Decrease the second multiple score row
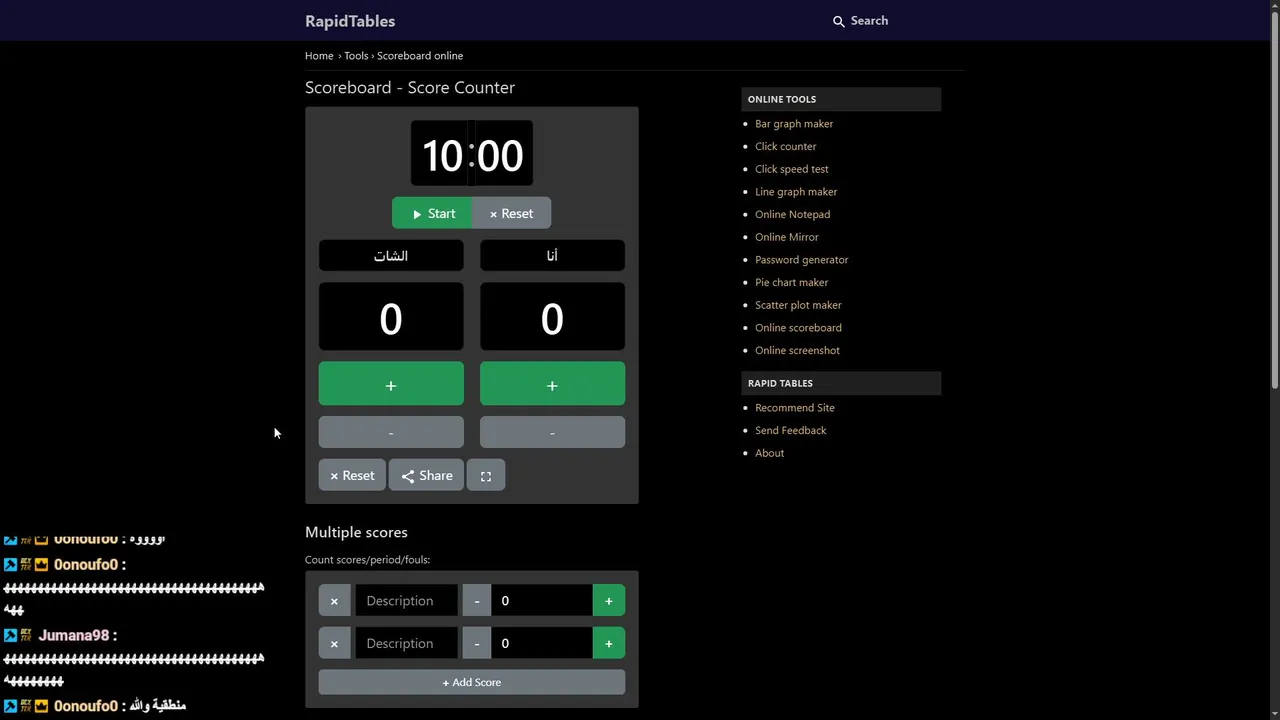Image resolution: width=1280 pixels, height=720 pixels. (x=477, y=644)
